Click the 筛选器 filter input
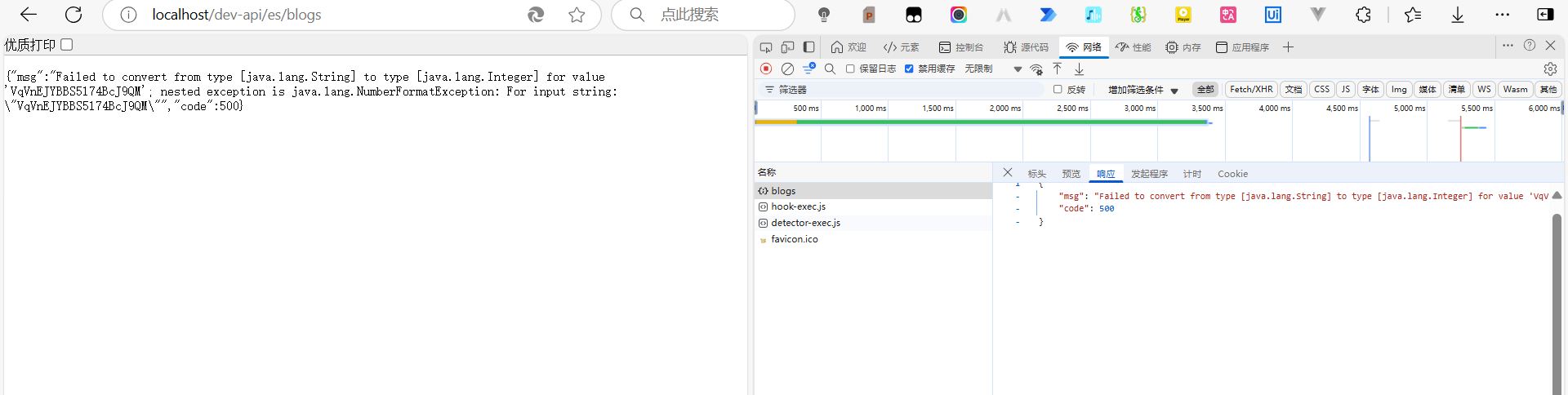Viewport: 1568px width, 395px height. 902,90
